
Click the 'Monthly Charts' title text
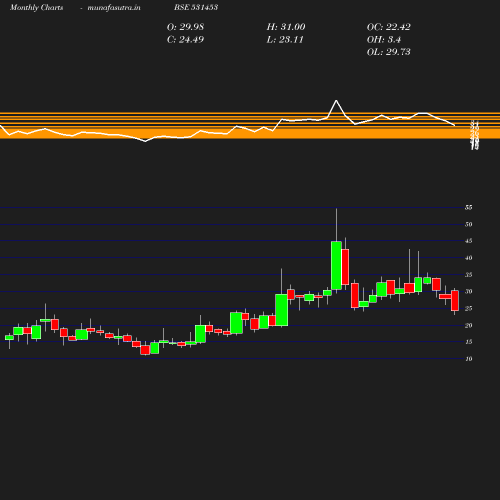(36, 8)
